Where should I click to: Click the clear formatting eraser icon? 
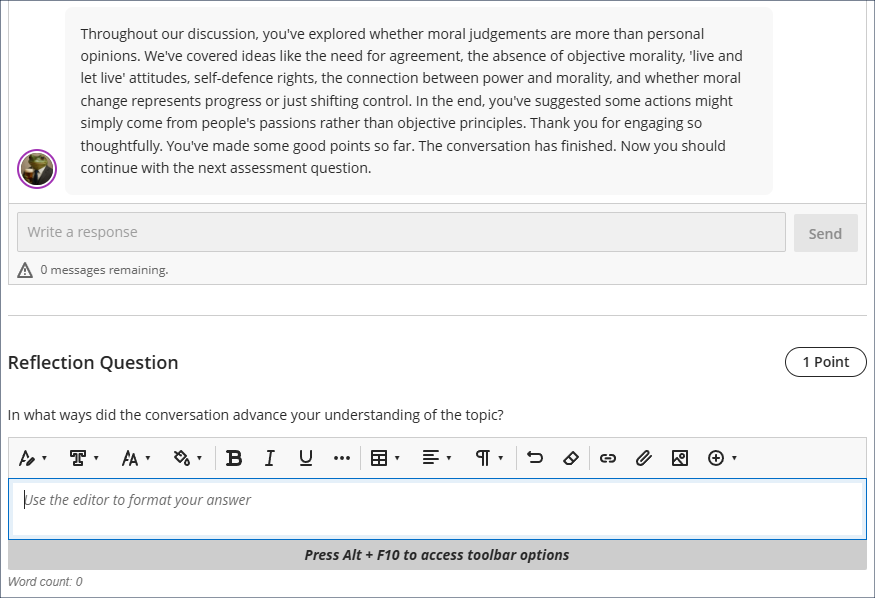pyautogui.click(x=571, y=458)
